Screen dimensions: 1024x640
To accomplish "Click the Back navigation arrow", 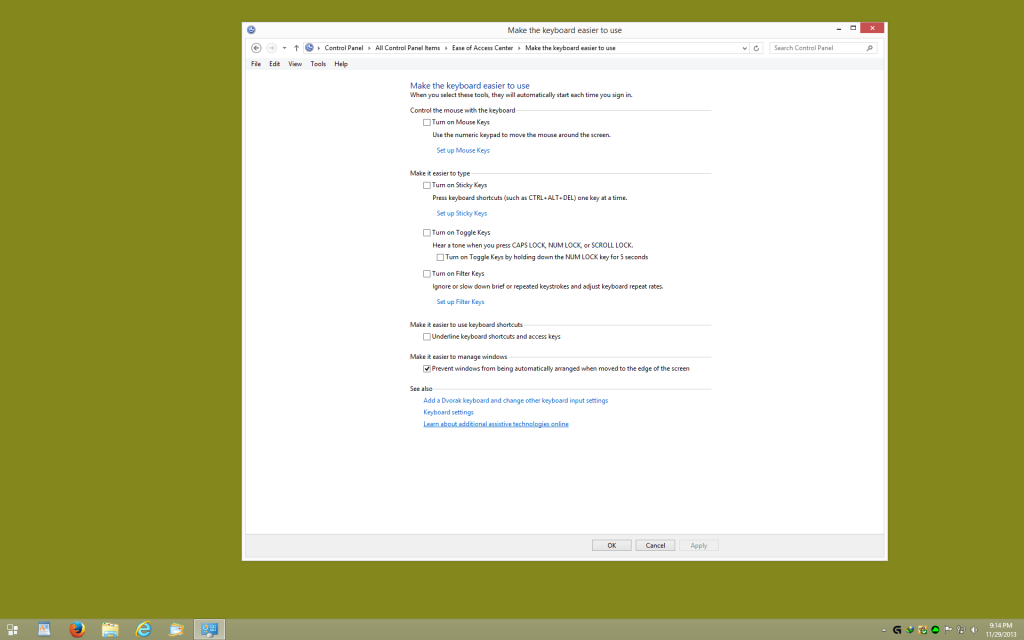I will coord(256,48).
